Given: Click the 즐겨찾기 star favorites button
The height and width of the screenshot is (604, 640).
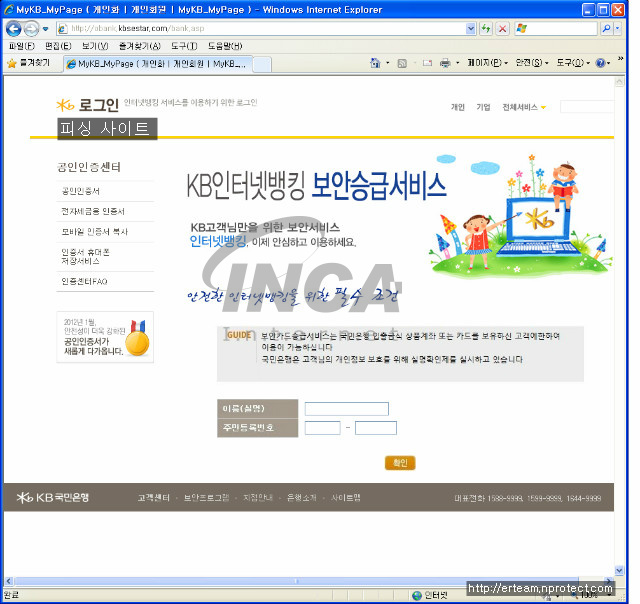Looking at the screenshot, I should pos(29,63).
